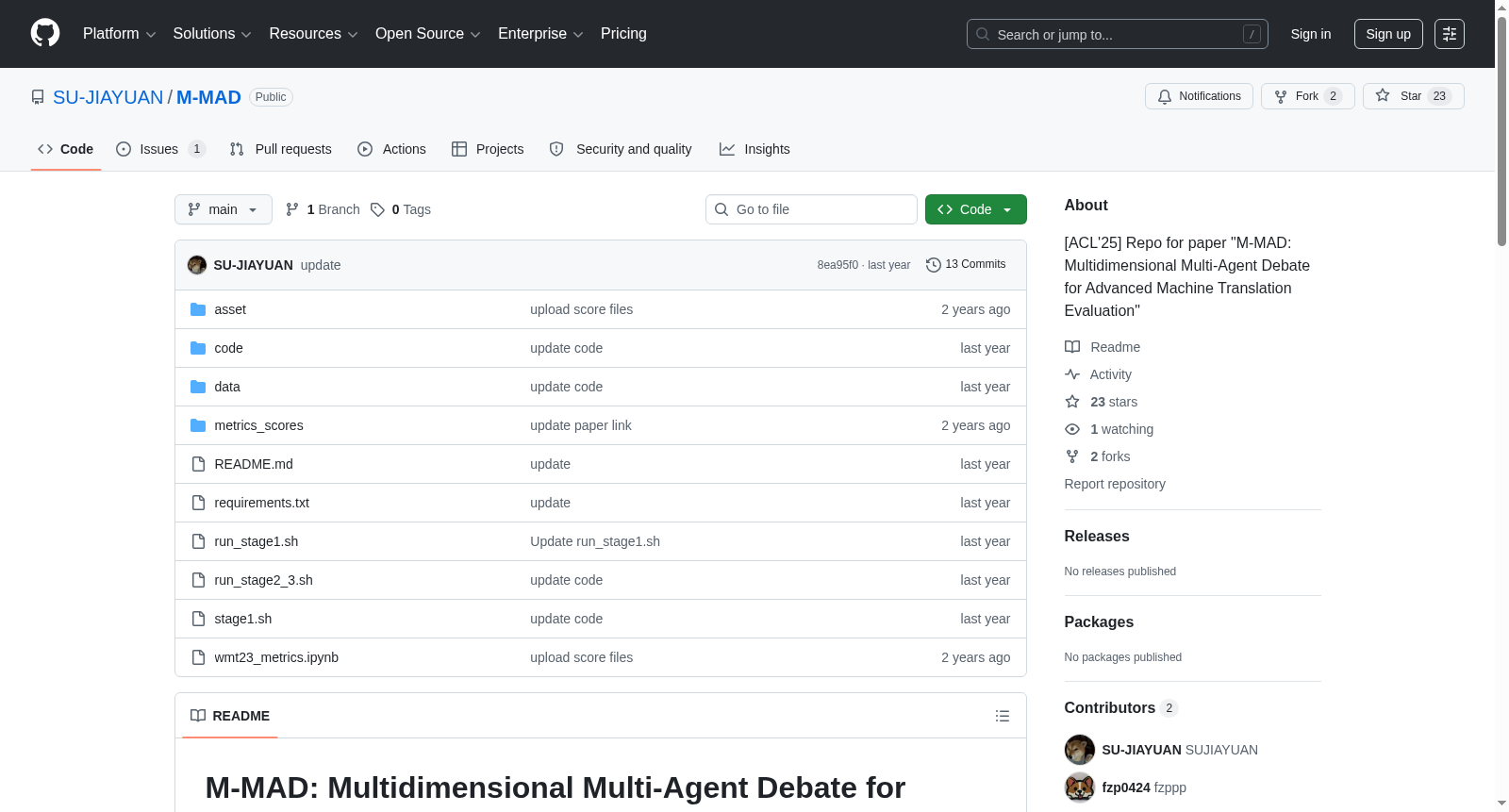Open the GitHub homepage logo
Image resolution: width=1509 pixels, height=812 pixels.
click(x=45, y=33)
